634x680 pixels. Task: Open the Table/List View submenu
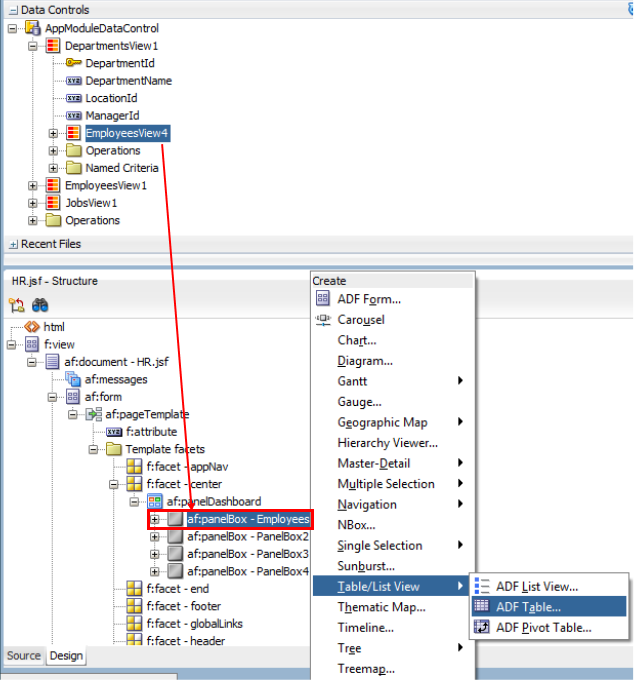[x=391, y=586]
